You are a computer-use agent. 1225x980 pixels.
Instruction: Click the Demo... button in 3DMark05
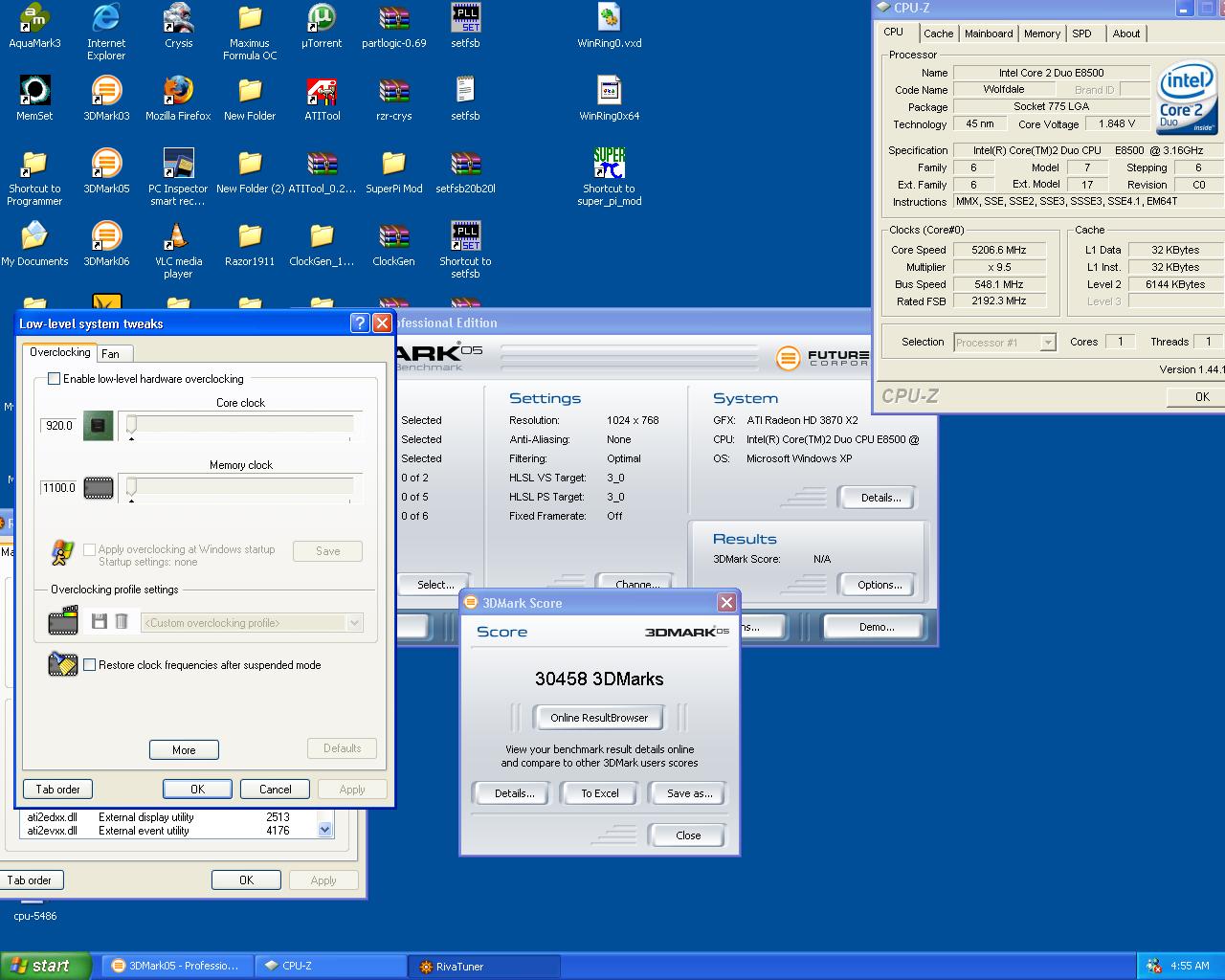click(877, 627)
